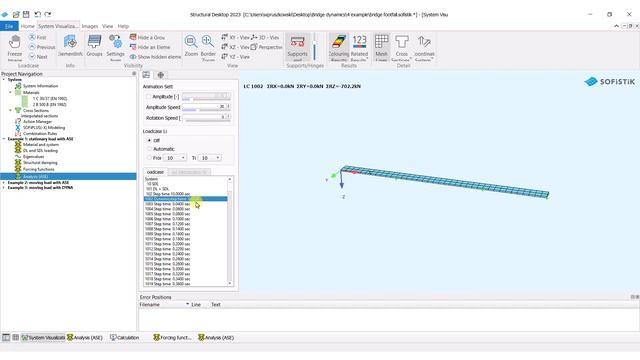Viewport: 640px width, 360px height.
Task: Open the Groups visibility tool
Action: (94, 46)
